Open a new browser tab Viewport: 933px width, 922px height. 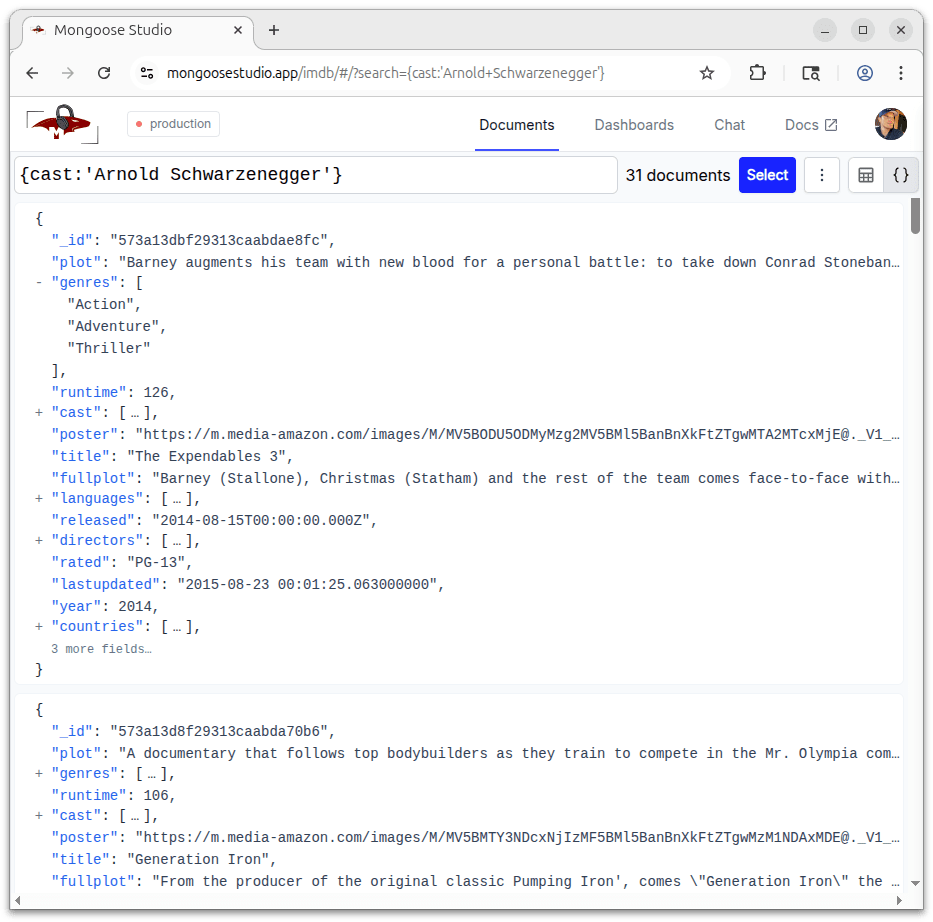coord(274,30)
